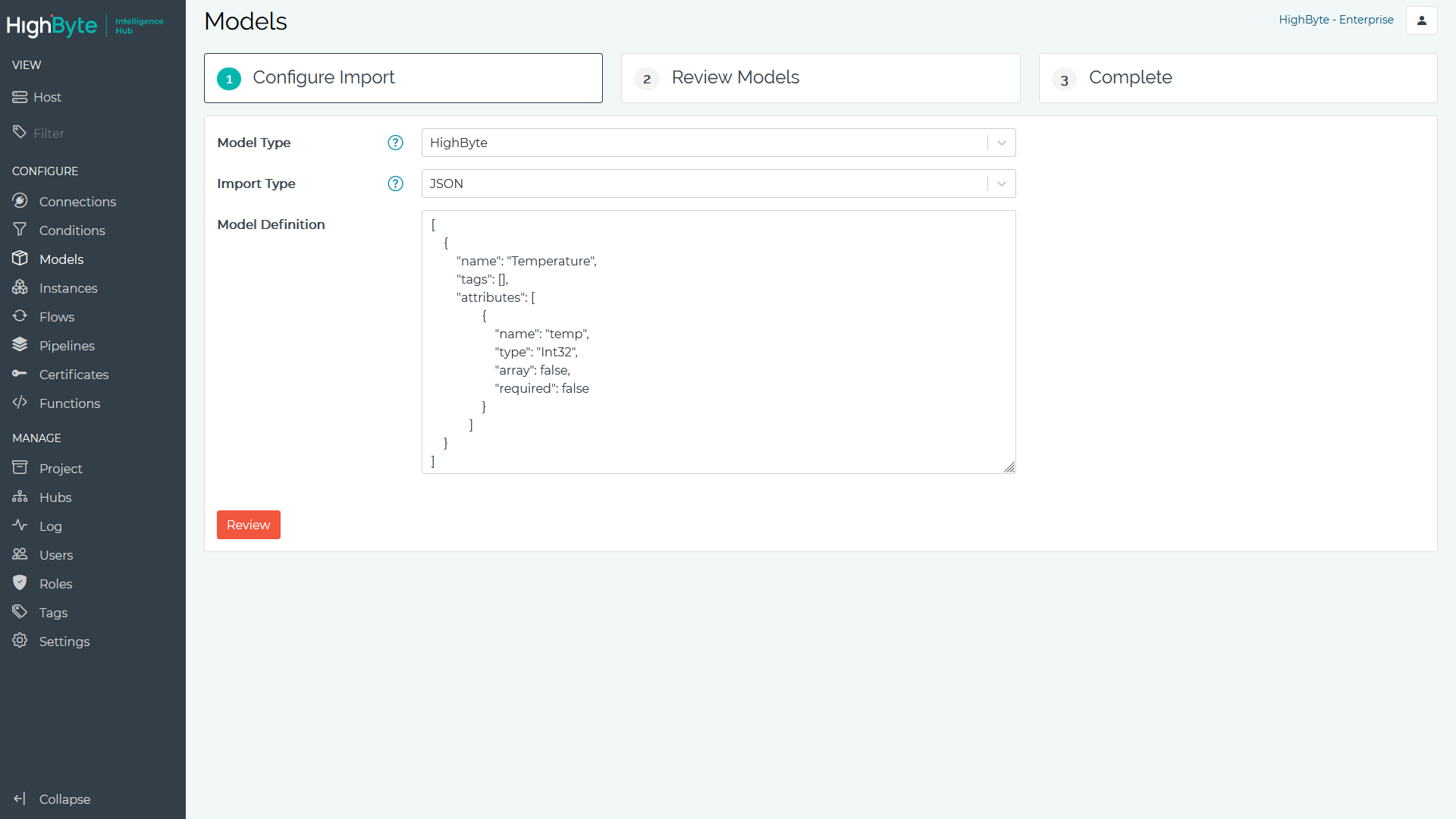
Task: Show help for Import Type
Action: [x=395, y=184]
